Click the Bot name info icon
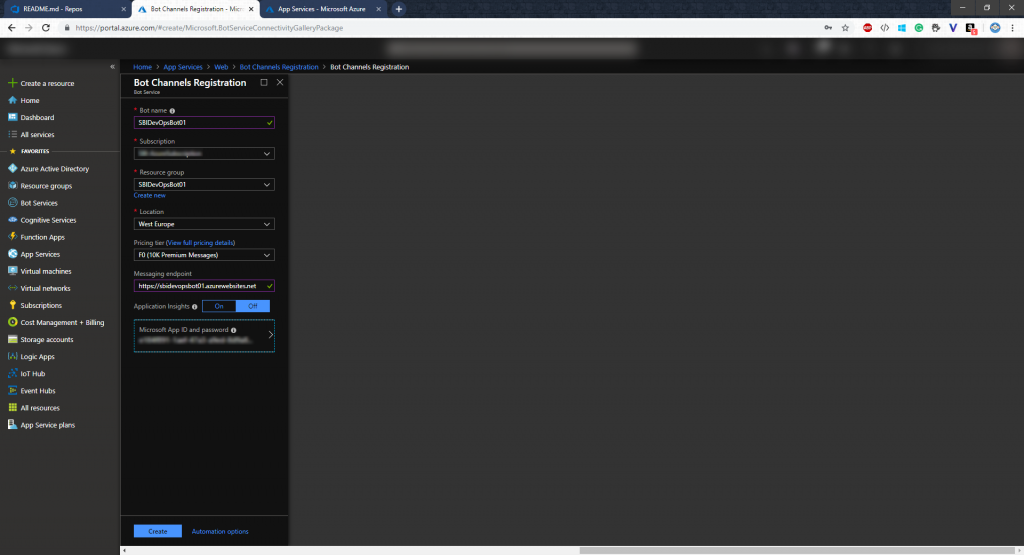The height and width of the screenshot is (555, 1024). click(172, 111)
